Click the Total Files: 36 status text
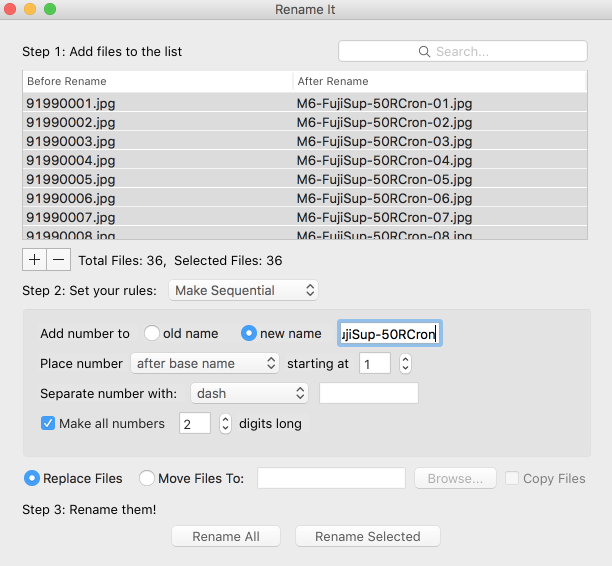The height and width of the screenshot is (566, 612). tap(122, 260)
